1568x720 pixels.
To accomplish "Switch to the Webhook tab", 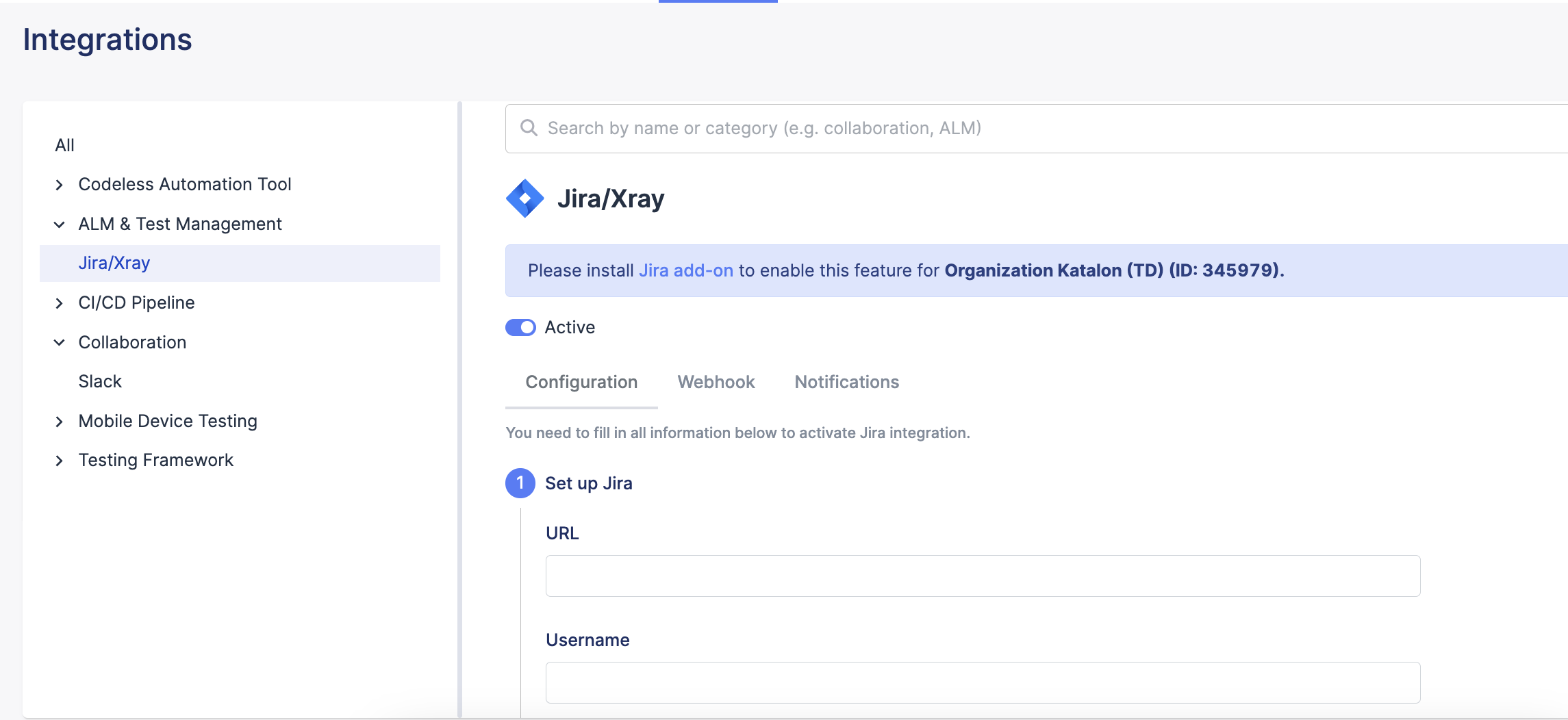I will coord(716,382).
